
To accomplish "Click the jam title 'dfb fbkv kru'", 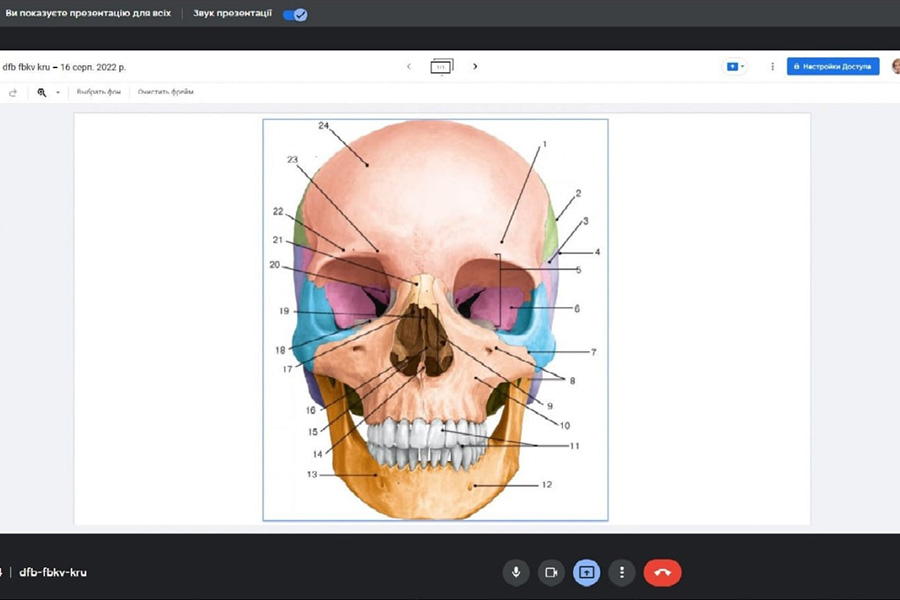I will (34, 67).
